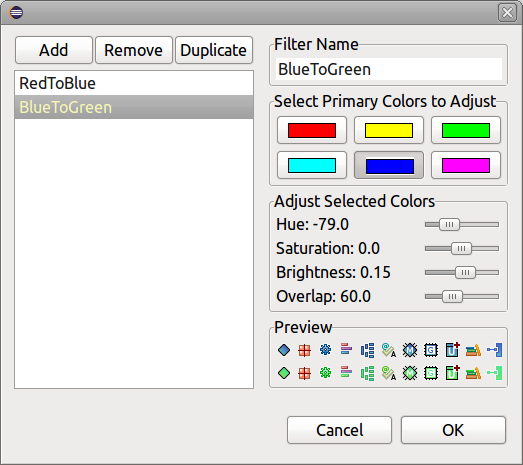Toggle the green primary color
The height and width of the screenshot is (465, 523).
tap(466, 130)
